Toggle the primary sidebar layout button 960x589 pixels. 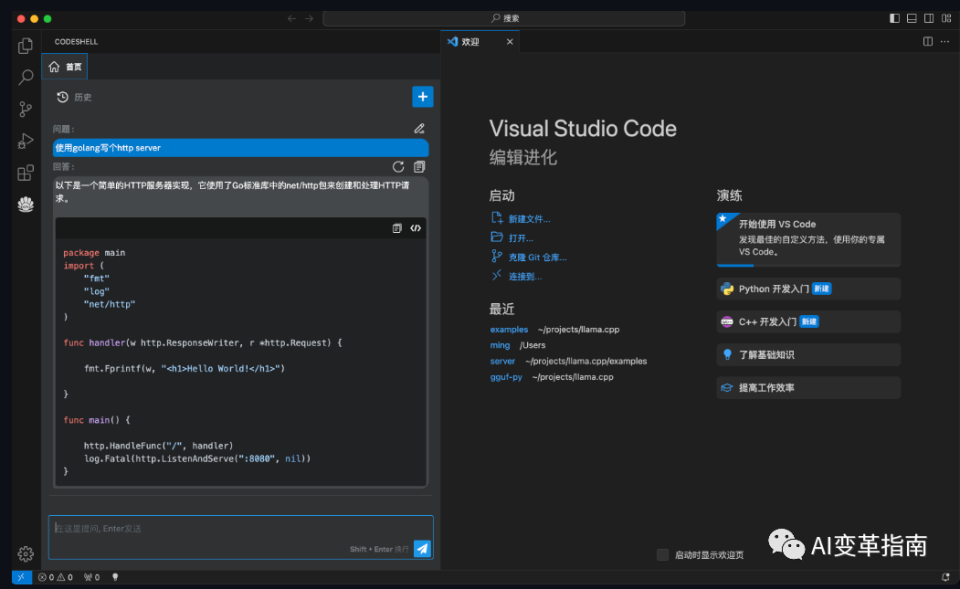(894, 18)
